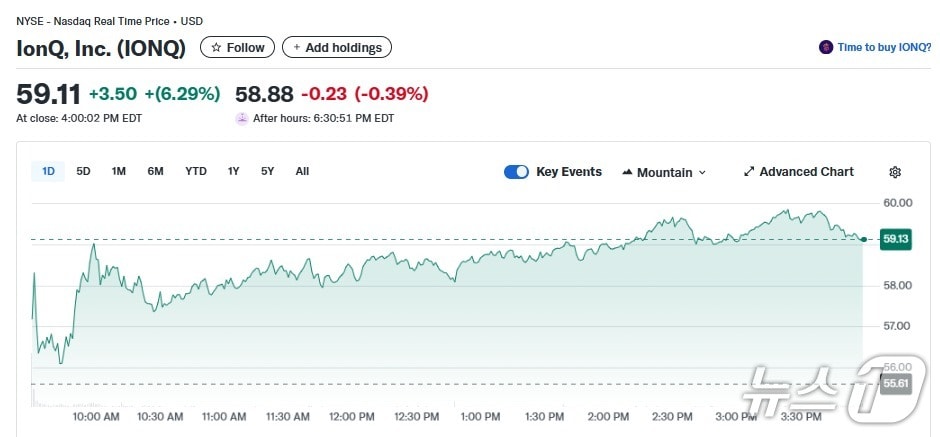Show the All time range
This screenshot has width=940, height=437.
coord(302,171)
